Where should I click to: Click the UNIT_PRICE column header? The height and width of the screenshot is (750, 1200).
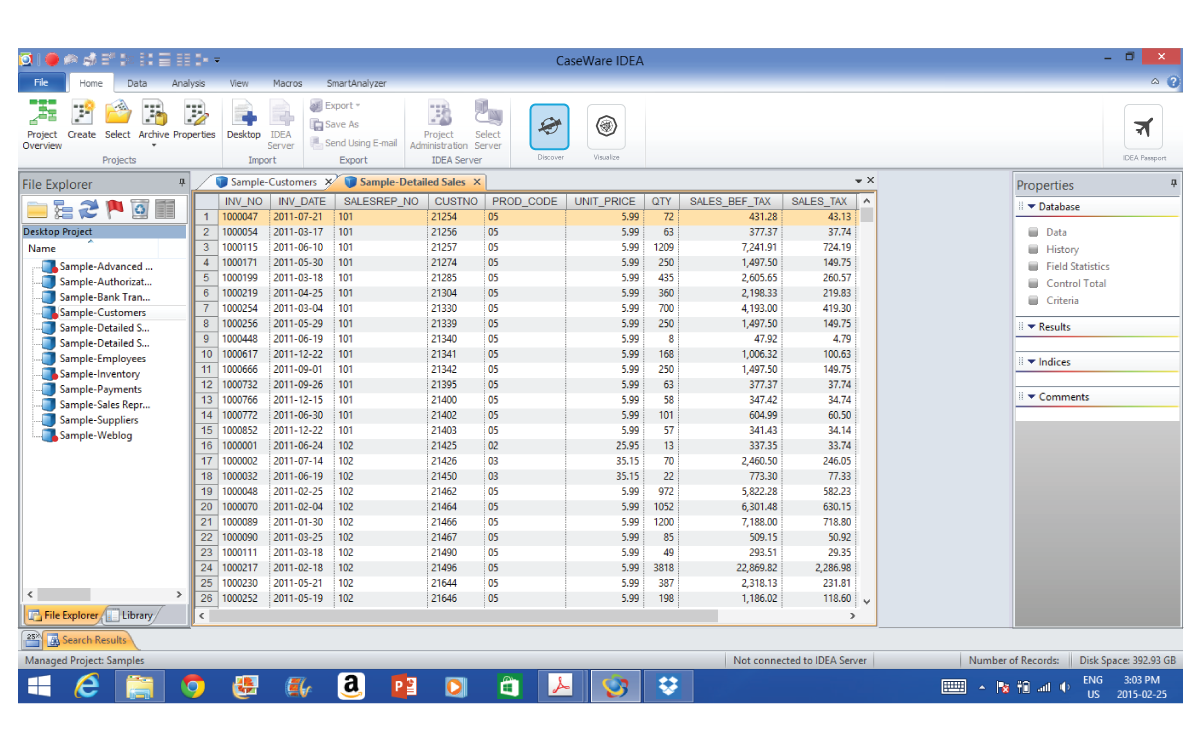pos(605,201)
